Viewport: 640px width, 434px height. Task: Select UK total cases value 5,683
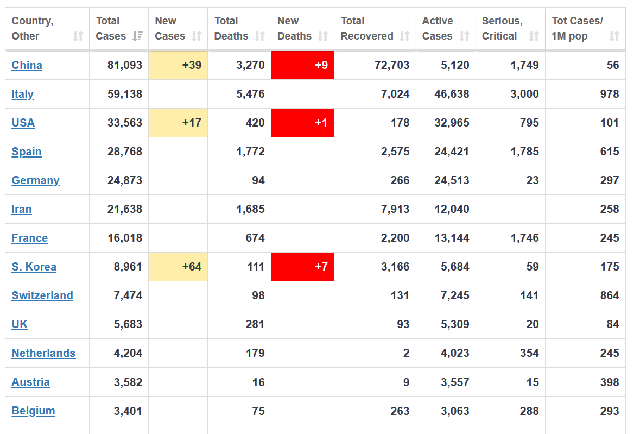point(128,325)
